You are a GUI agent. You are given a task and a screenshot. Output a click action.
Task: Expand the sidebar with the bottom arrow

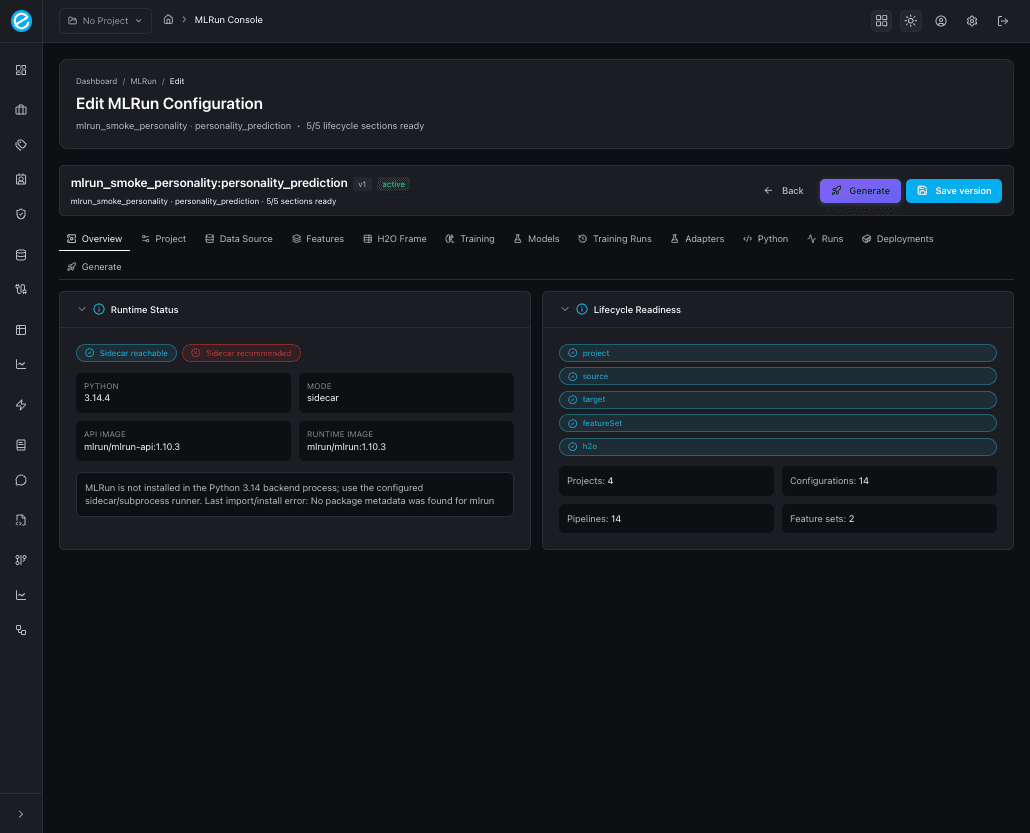(x=20, y=813)
